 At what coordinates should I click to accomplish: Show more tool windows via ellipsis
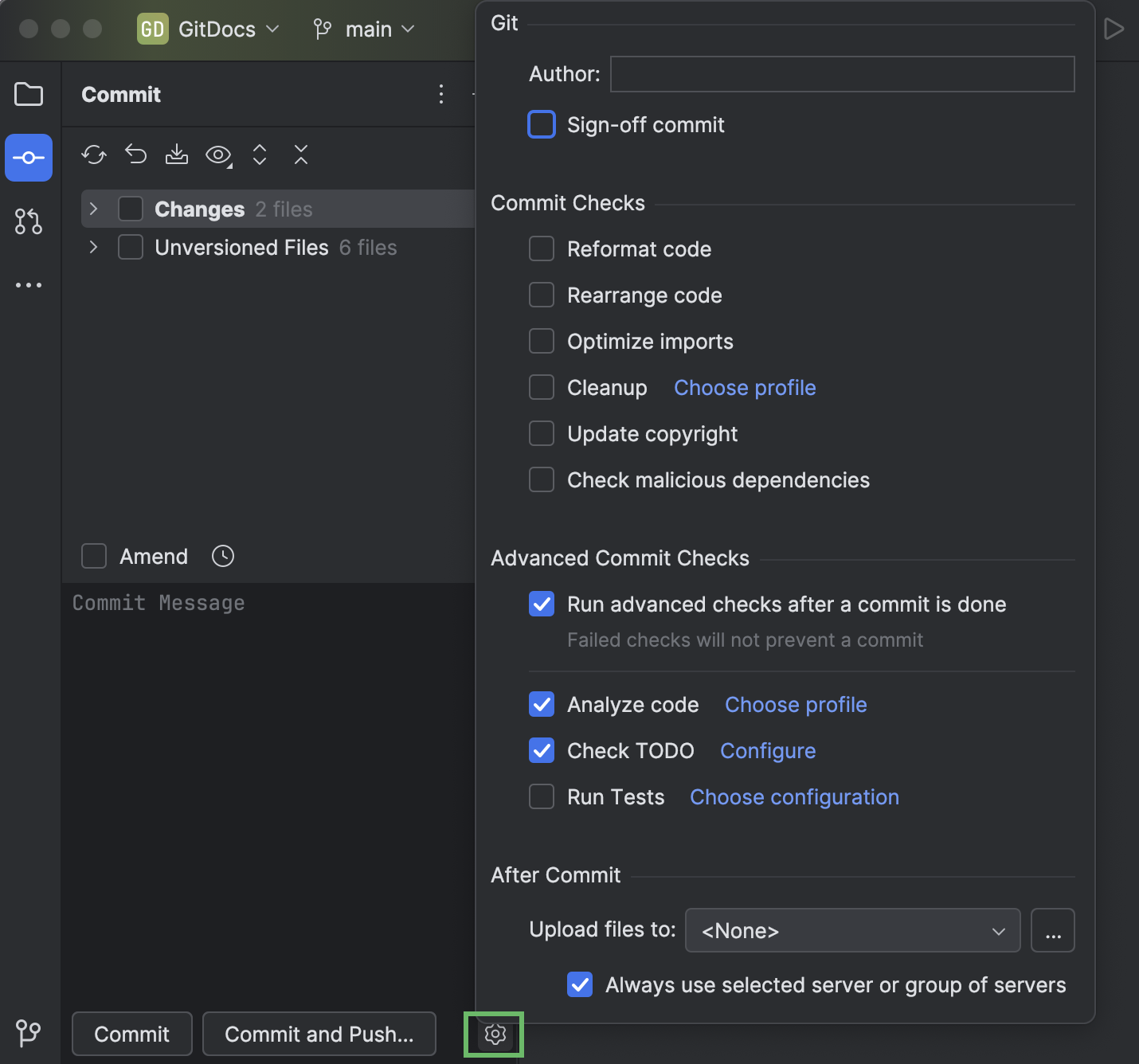29,284
